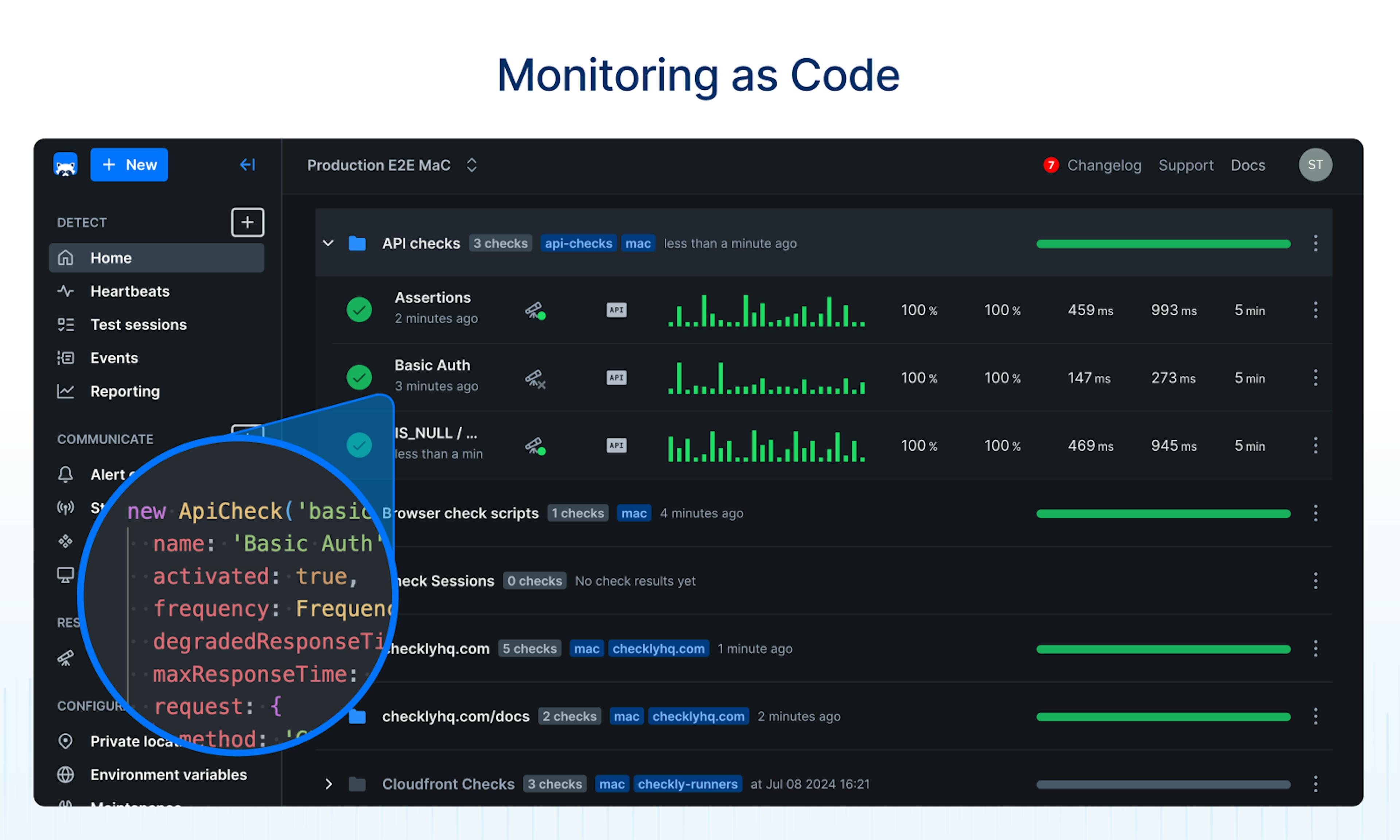Open the Production E2E MaC account switcher
The height and width of the screenshot is (840, 1400).
click(392, 165)
